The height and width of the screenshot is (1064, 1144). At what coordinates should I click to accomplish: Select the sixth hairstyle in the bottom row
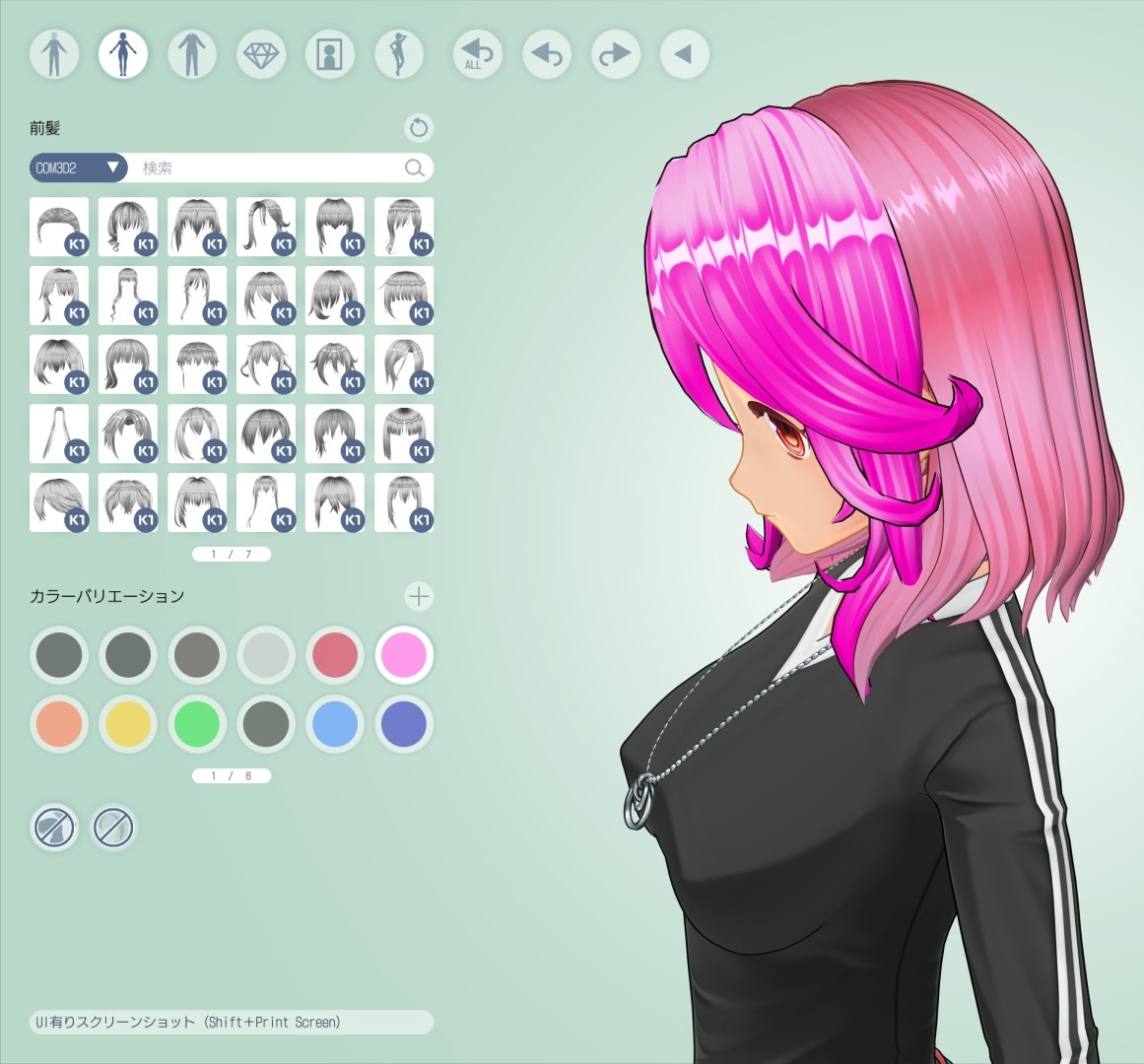click(404, 502)
